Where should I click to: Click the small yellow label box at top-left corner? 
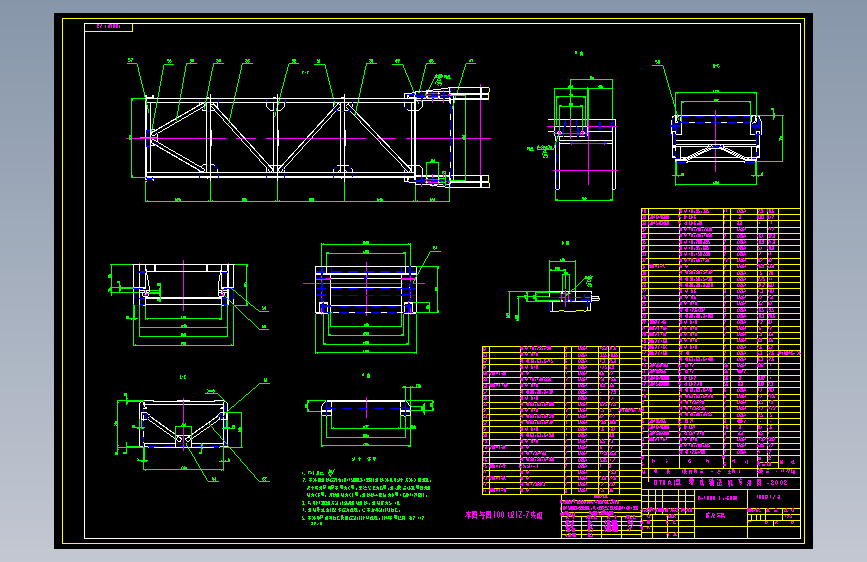click(108, 27)
